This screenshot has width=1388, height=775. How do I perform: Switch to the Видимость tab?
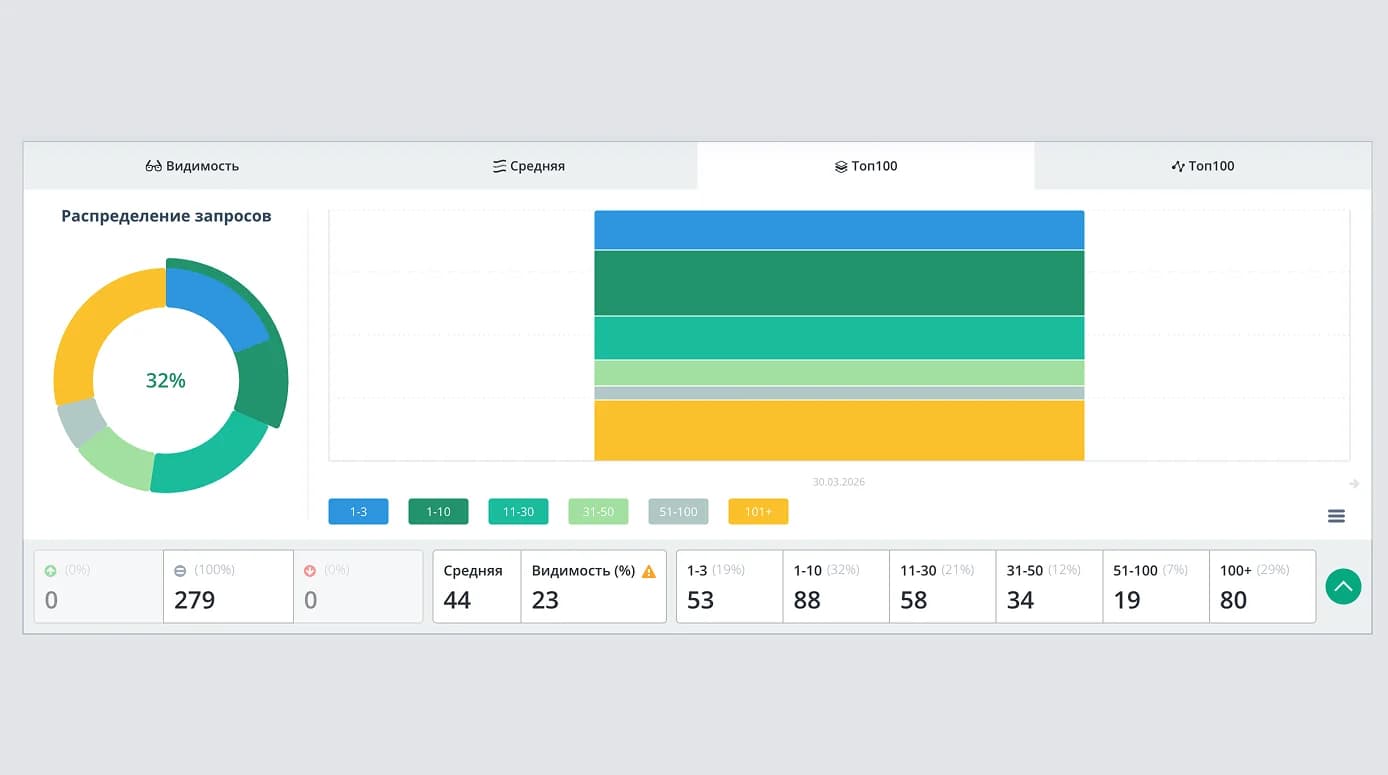pos(192,166)
